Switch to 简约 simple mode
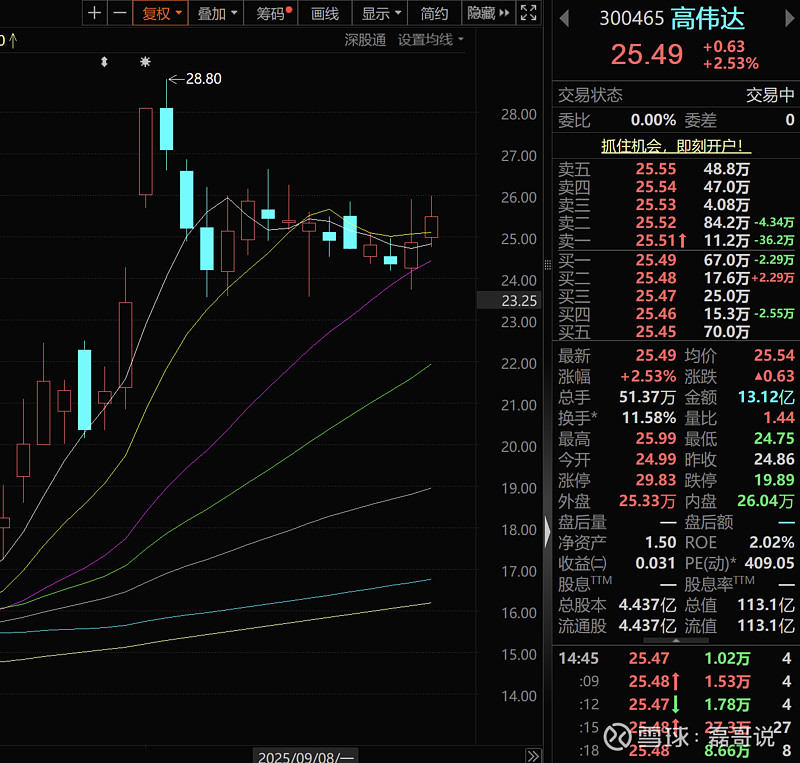 [x=434, y=13]
